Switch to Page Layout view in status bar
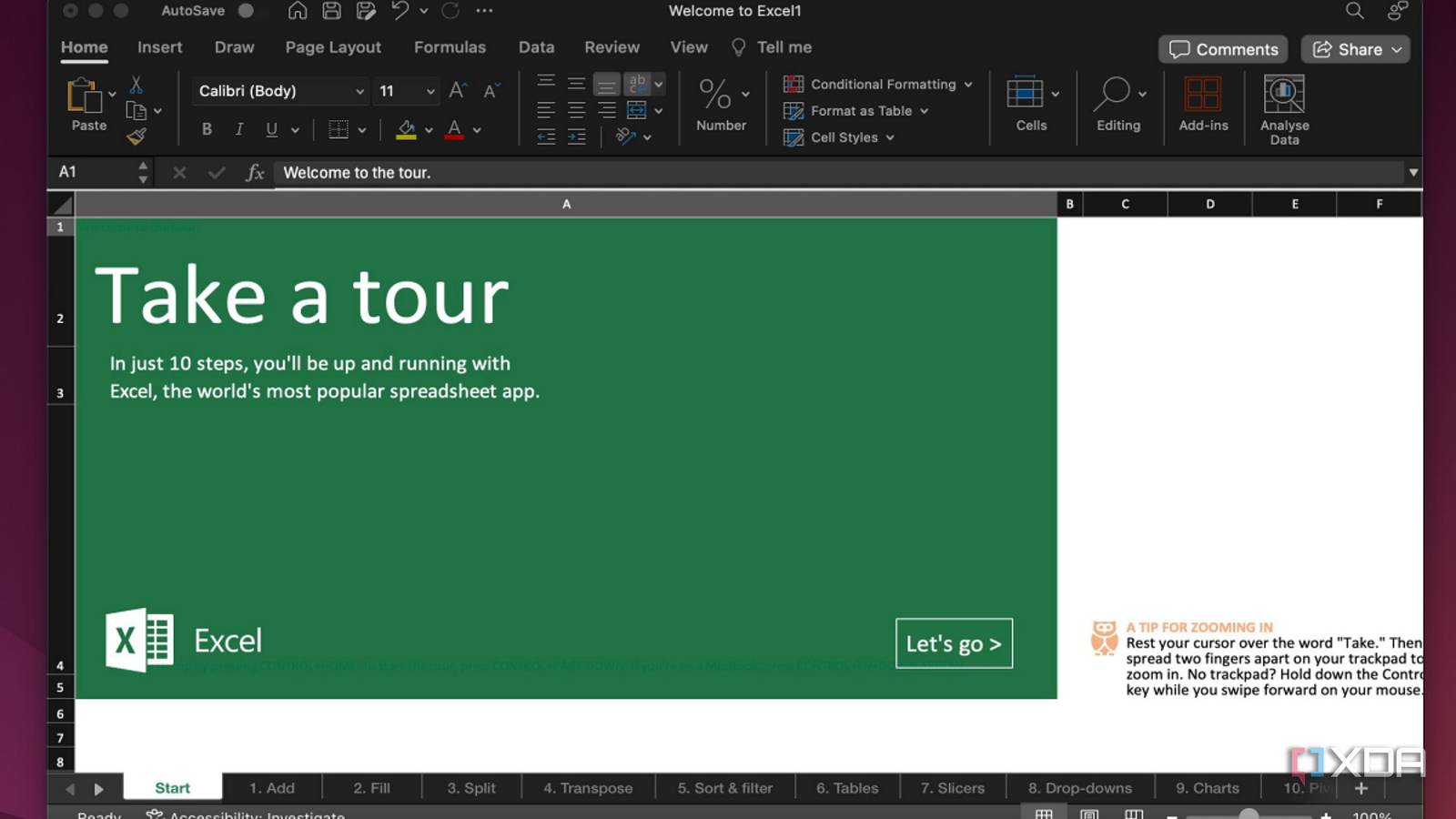This screenshot has width=1456, height=819. coord(1088,814)
